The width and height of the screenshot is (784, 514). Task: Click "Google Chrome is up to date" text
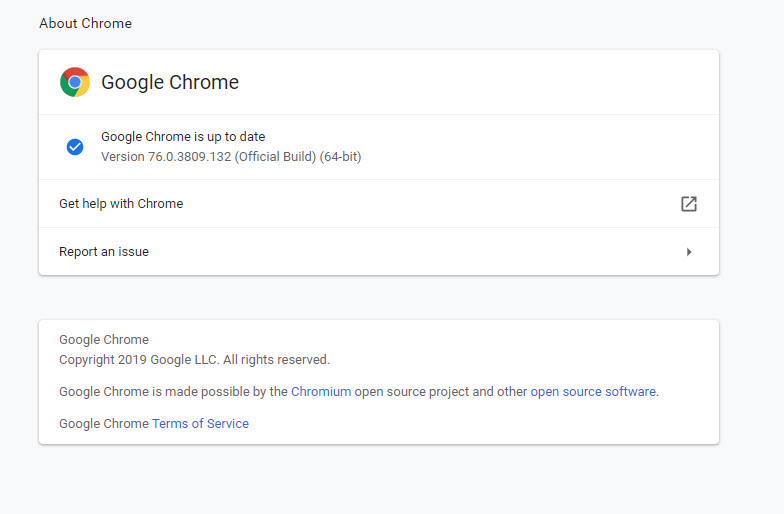coord(183,136)
